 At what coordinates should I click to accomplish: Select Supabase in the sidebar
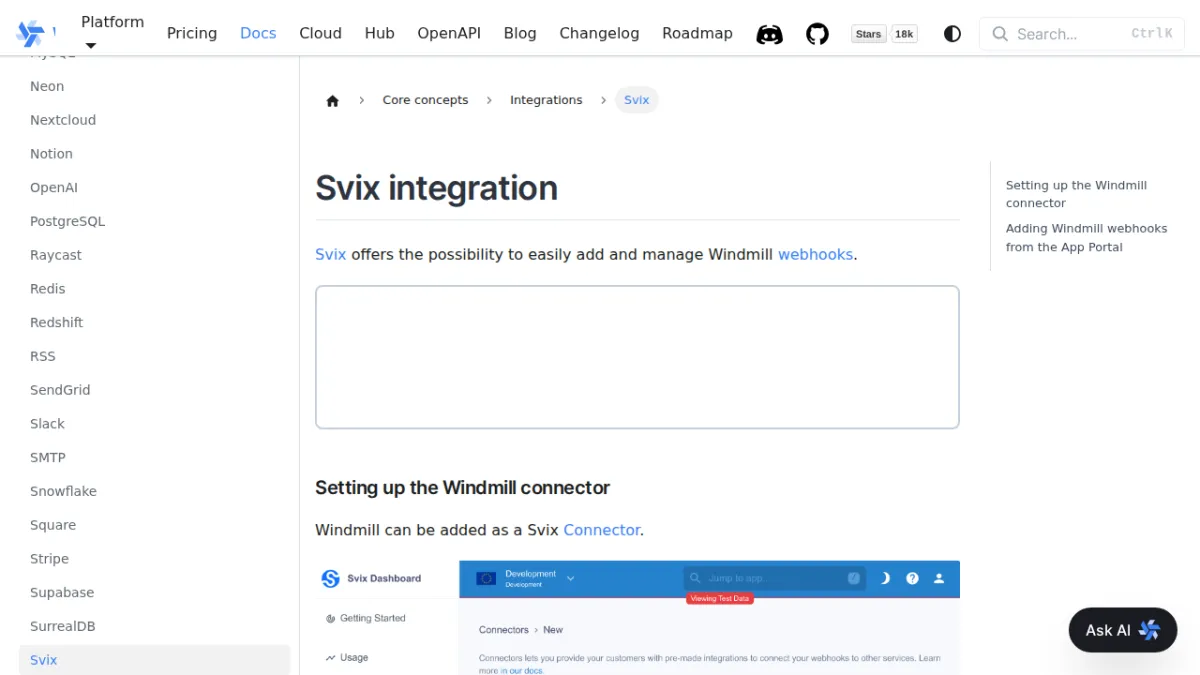pyautogui.click(x=62, y=593)
